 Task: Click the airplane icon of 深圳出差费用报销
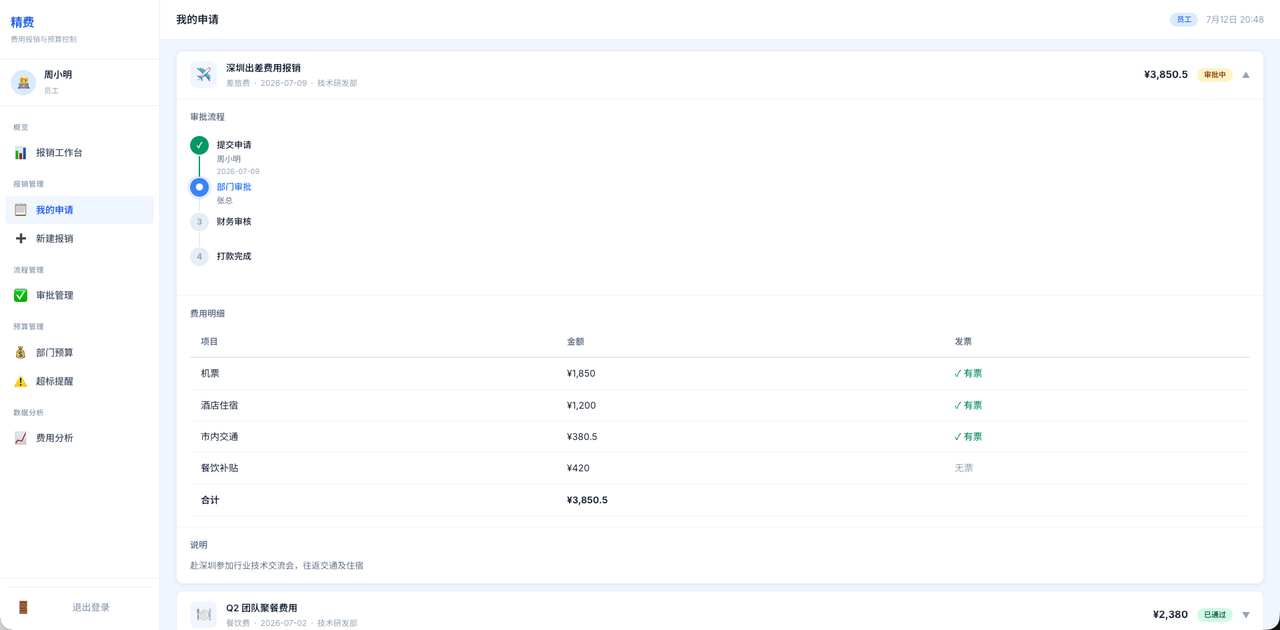click(x=203, y=75)
